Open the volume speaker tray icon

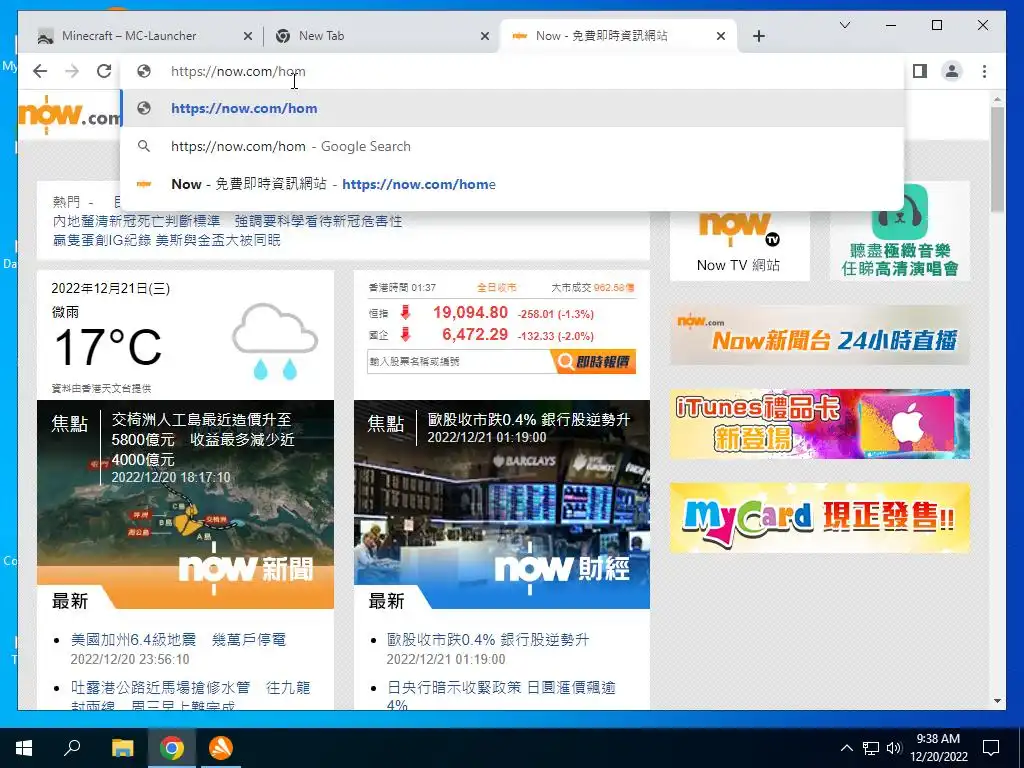coord(894,748)
